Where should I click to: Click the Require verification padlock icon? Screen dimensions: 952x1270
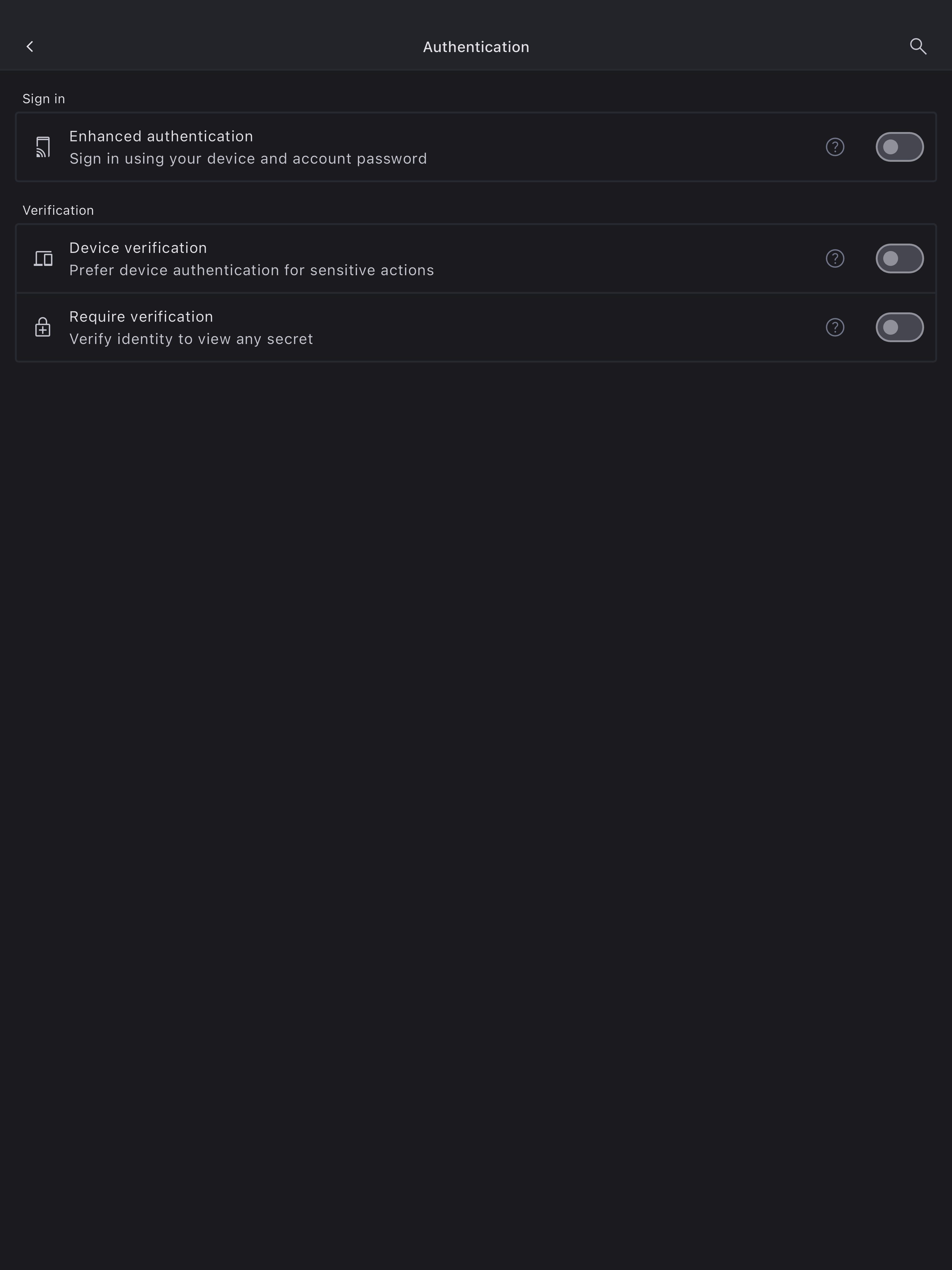tap(43, 327)
